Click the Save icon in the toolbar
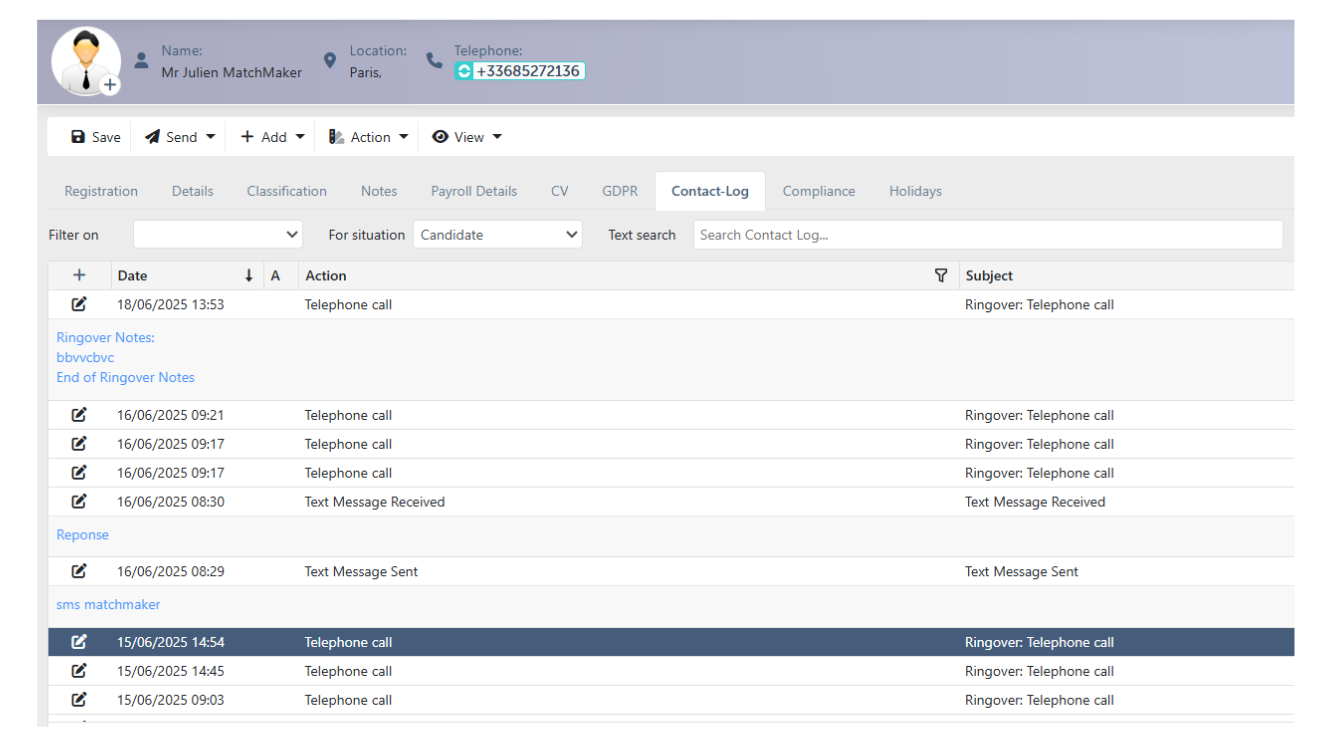The width and height of the screenshot is (1332, 746). 77,137
